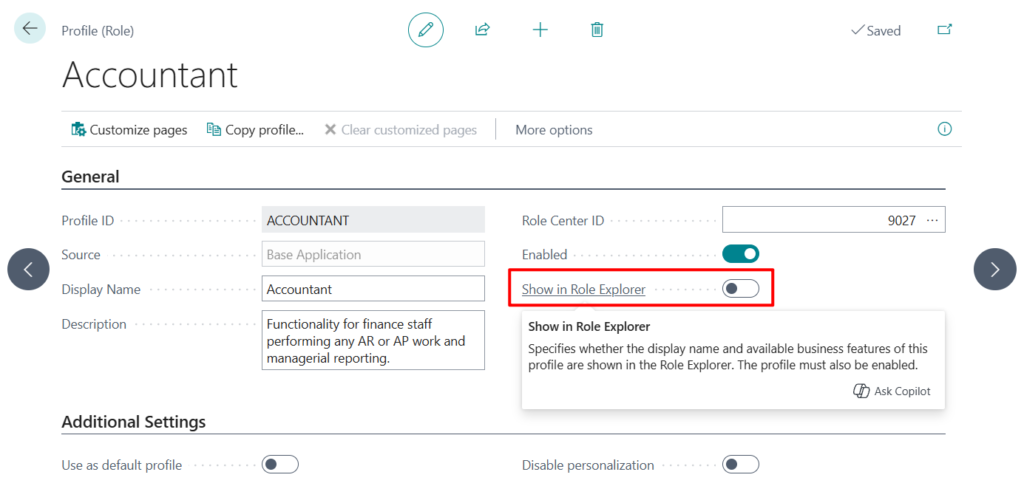1024x486 pixels.
Task: Toggle the Enabled switch off
Action: pos(740,254)
